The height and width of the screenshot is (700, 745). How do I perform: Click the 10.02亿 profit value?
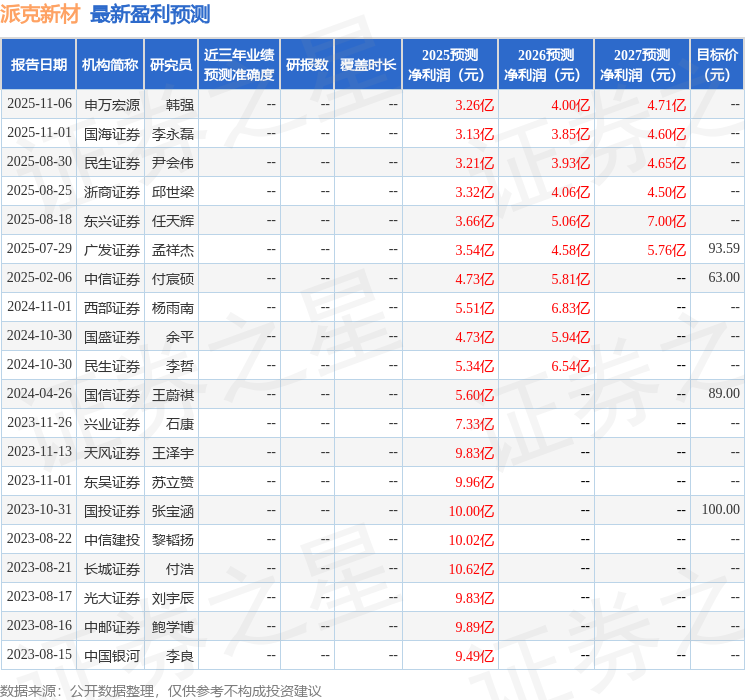(471, 540)
